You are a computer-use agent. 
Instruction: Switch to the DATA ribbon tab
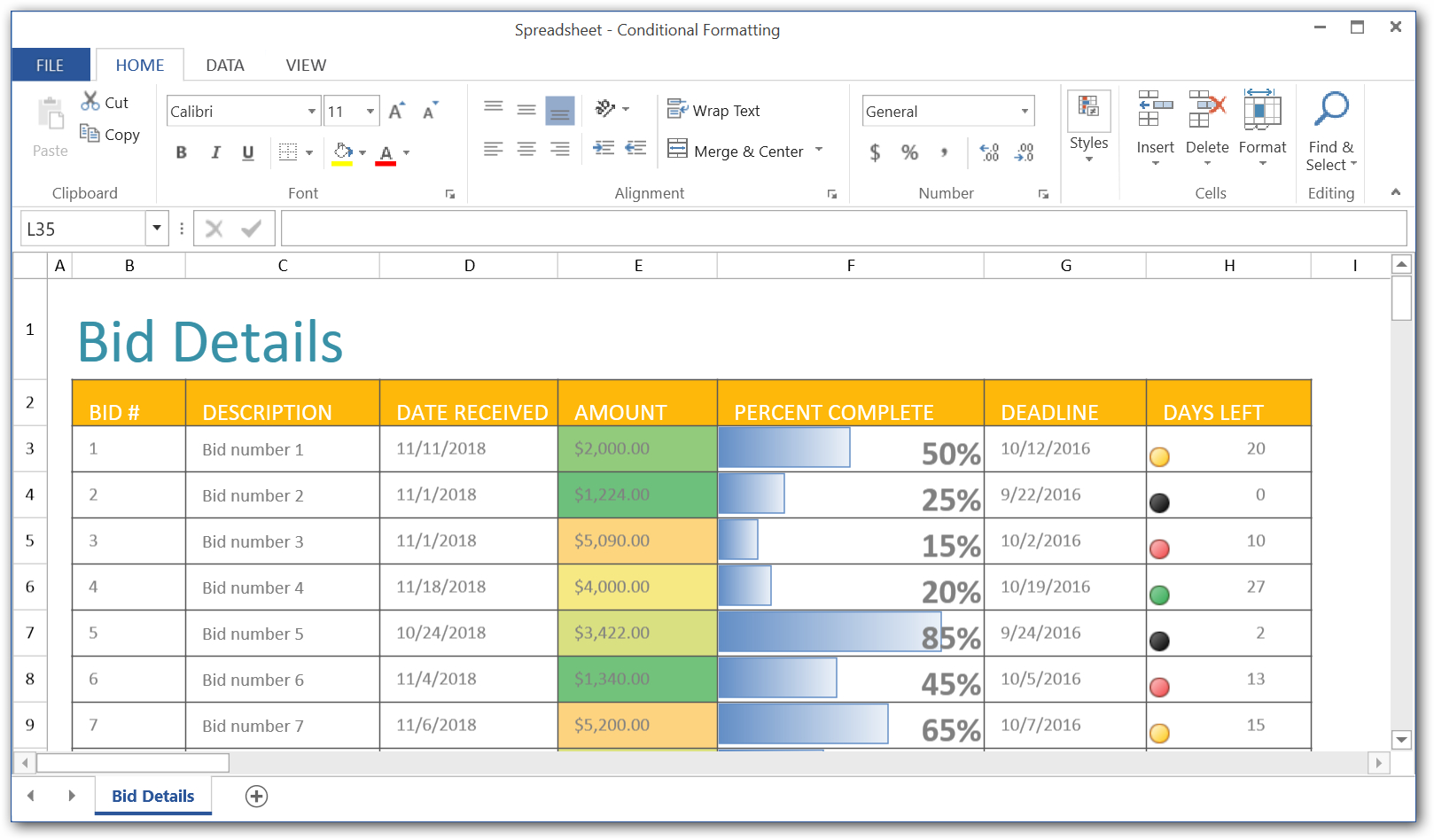click(225, 66)
